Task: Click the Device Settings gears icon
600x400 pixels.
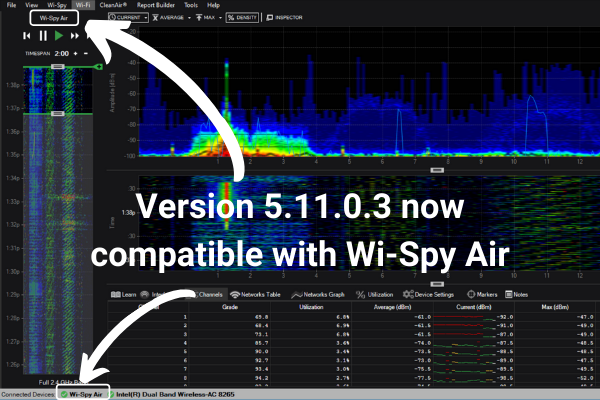Action: [408, 294]
